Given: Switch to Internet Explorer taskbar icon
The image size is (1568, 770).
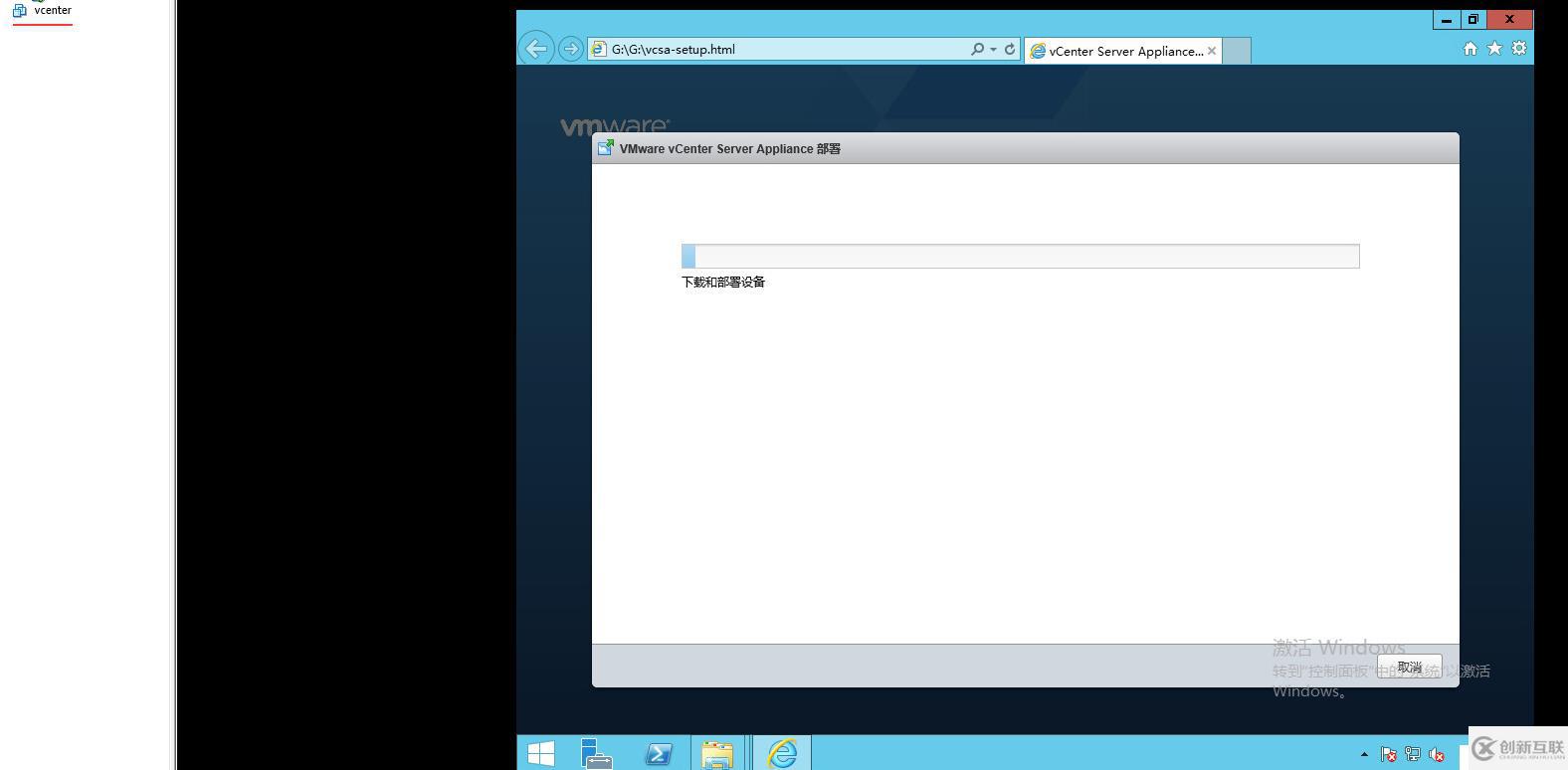Looking at the screenshot, I should click(783, 753).
